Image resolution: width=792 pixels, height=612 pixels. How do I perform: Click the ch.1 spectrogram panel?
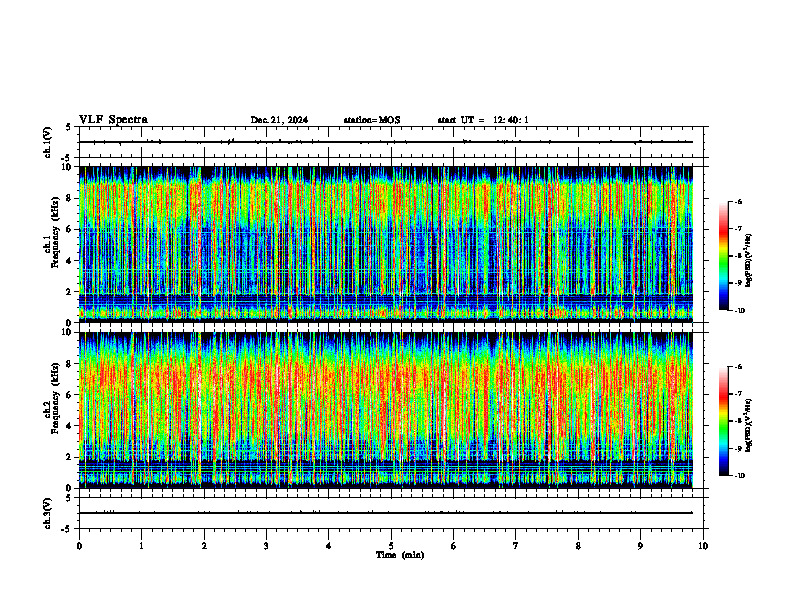(x=385, y=244)
